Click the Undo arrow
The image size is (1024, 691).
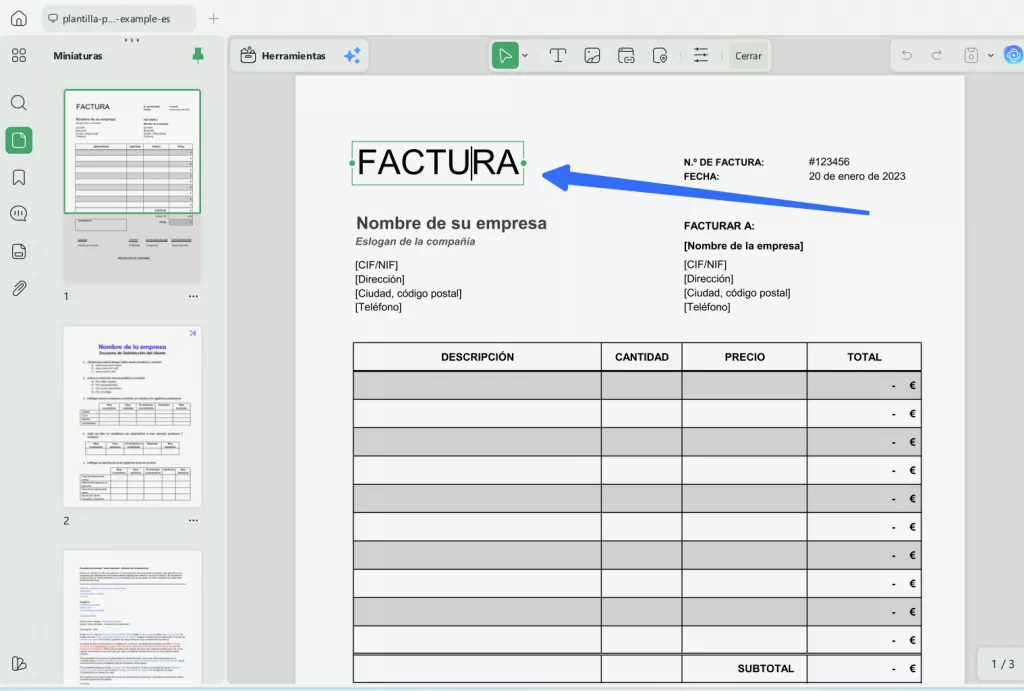[906, 56]
